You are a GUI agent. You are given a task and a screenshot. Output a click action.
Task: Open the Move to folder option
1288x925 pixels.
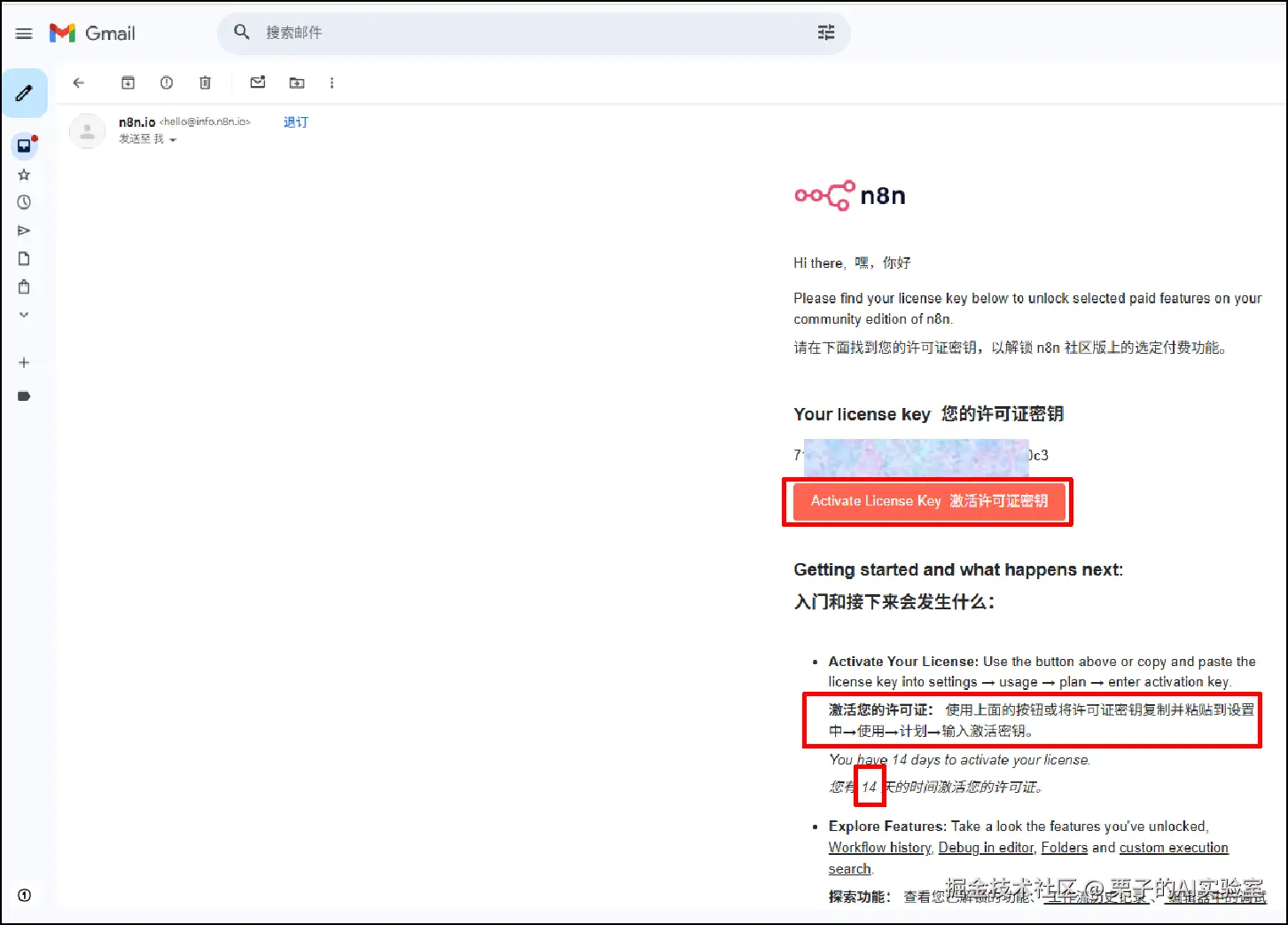[297, 82]
